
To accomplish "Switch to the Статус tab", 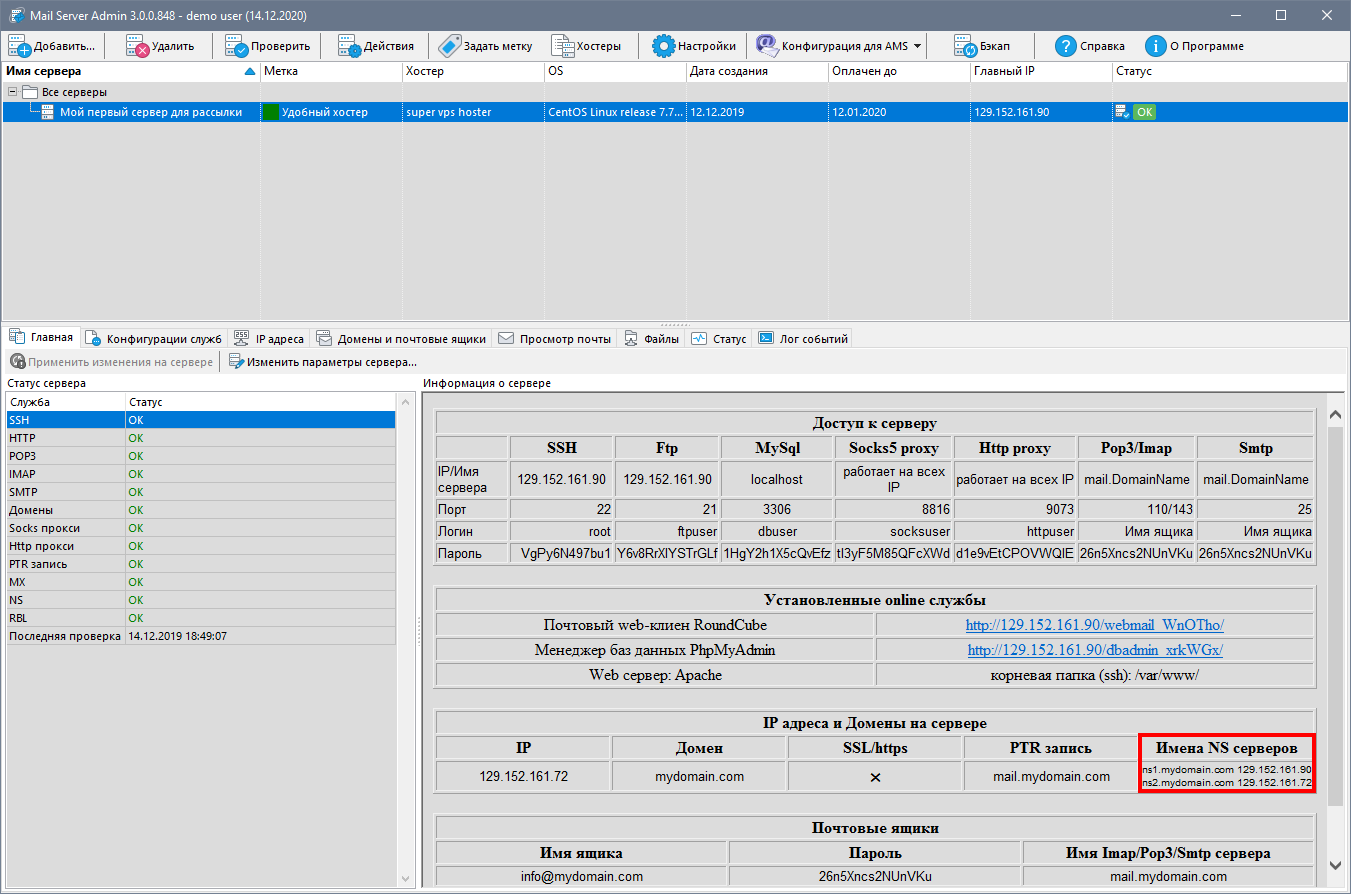I will coord(718,339).
